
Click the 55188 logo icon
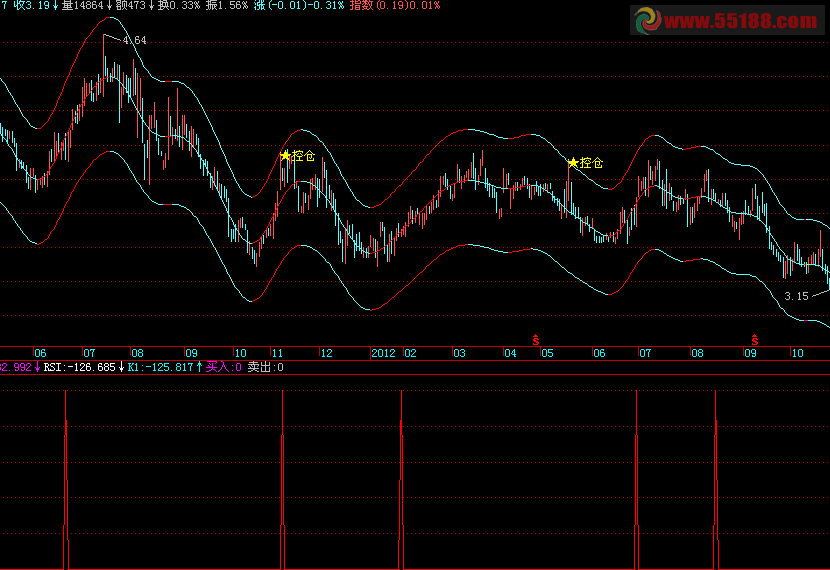pos(648,20)
